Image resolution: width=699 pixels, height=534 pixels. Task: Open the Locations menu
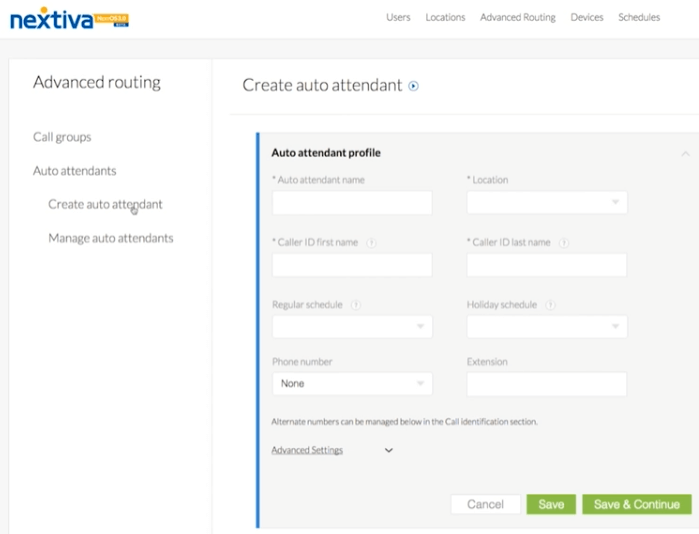tap(445, 17)
